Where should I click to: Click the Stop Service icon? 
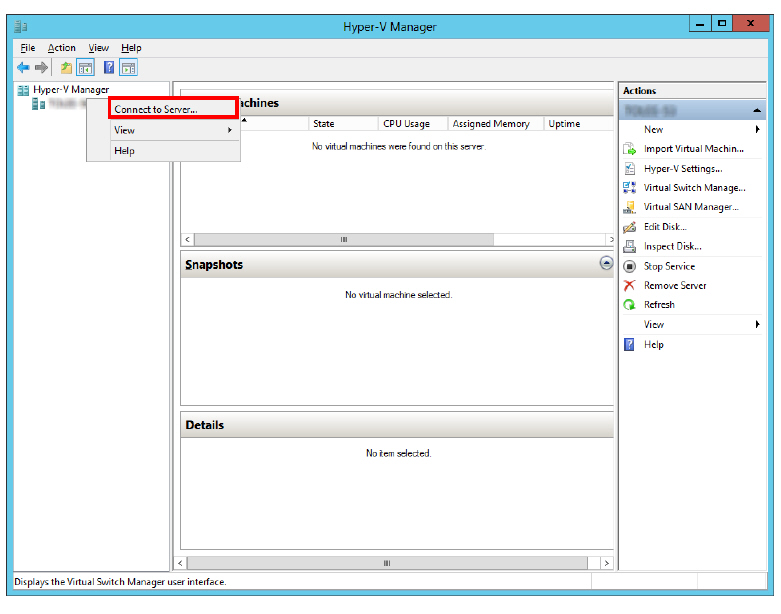click(x=630, y=266)
